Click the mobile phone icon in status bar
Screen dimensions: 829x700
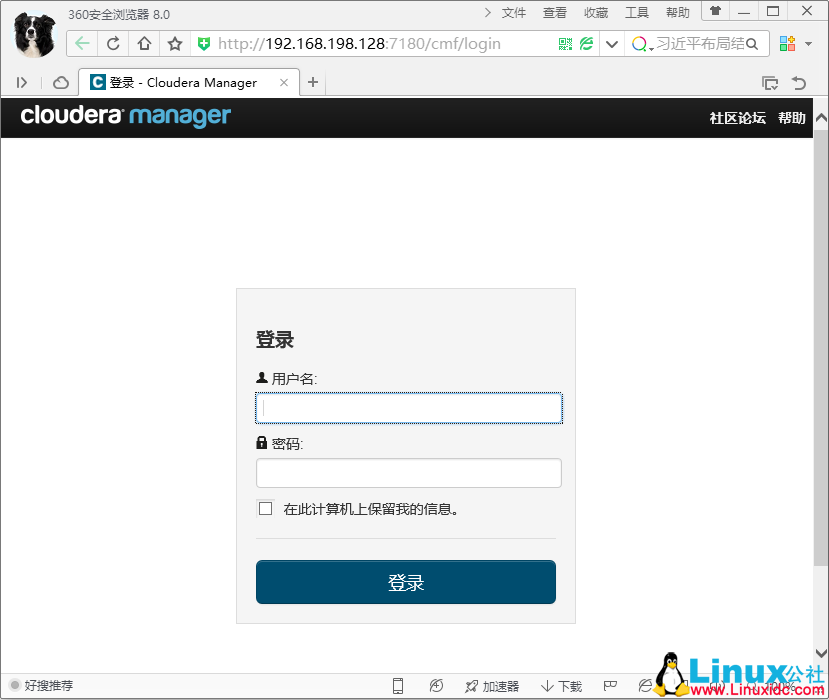(396, 685)
